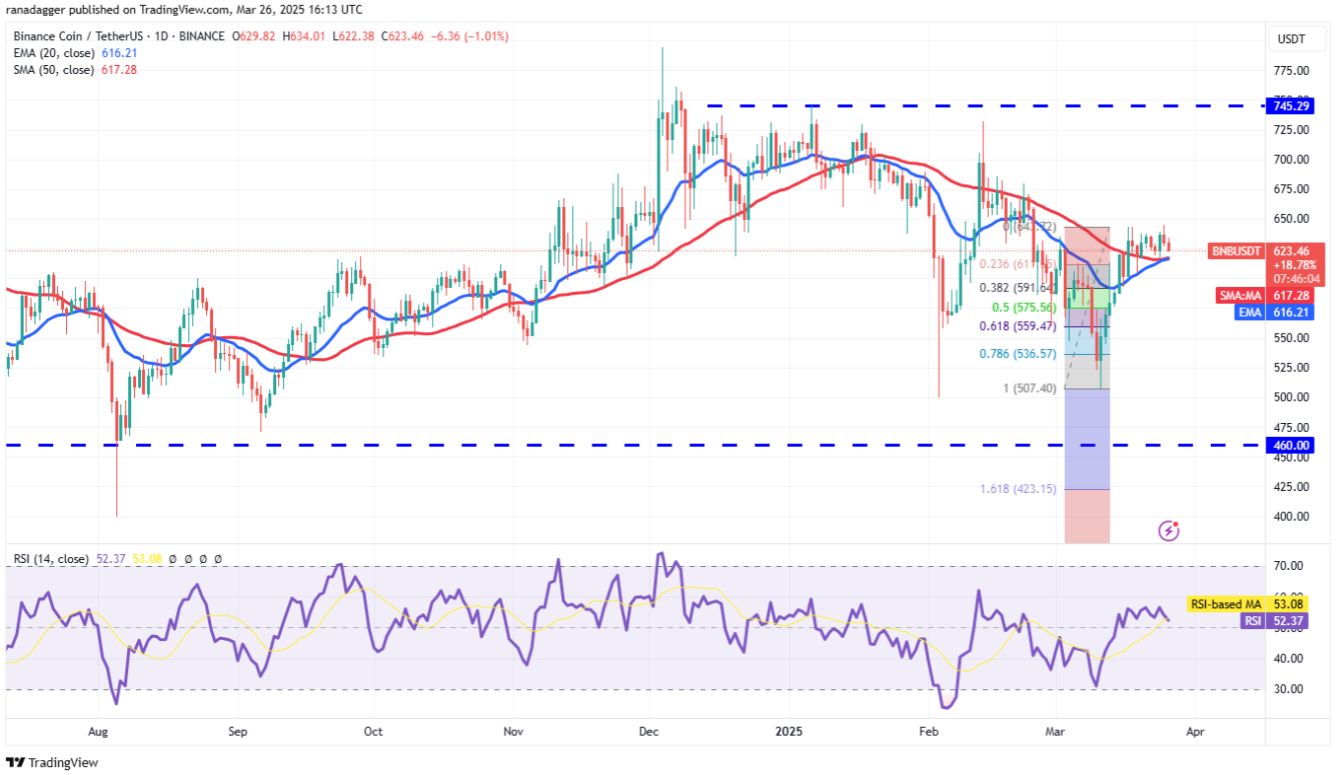The width and height of the screenshot is (1338, 775).
Task: Click the Mar label on the time axis
Action: (1056, 733)
